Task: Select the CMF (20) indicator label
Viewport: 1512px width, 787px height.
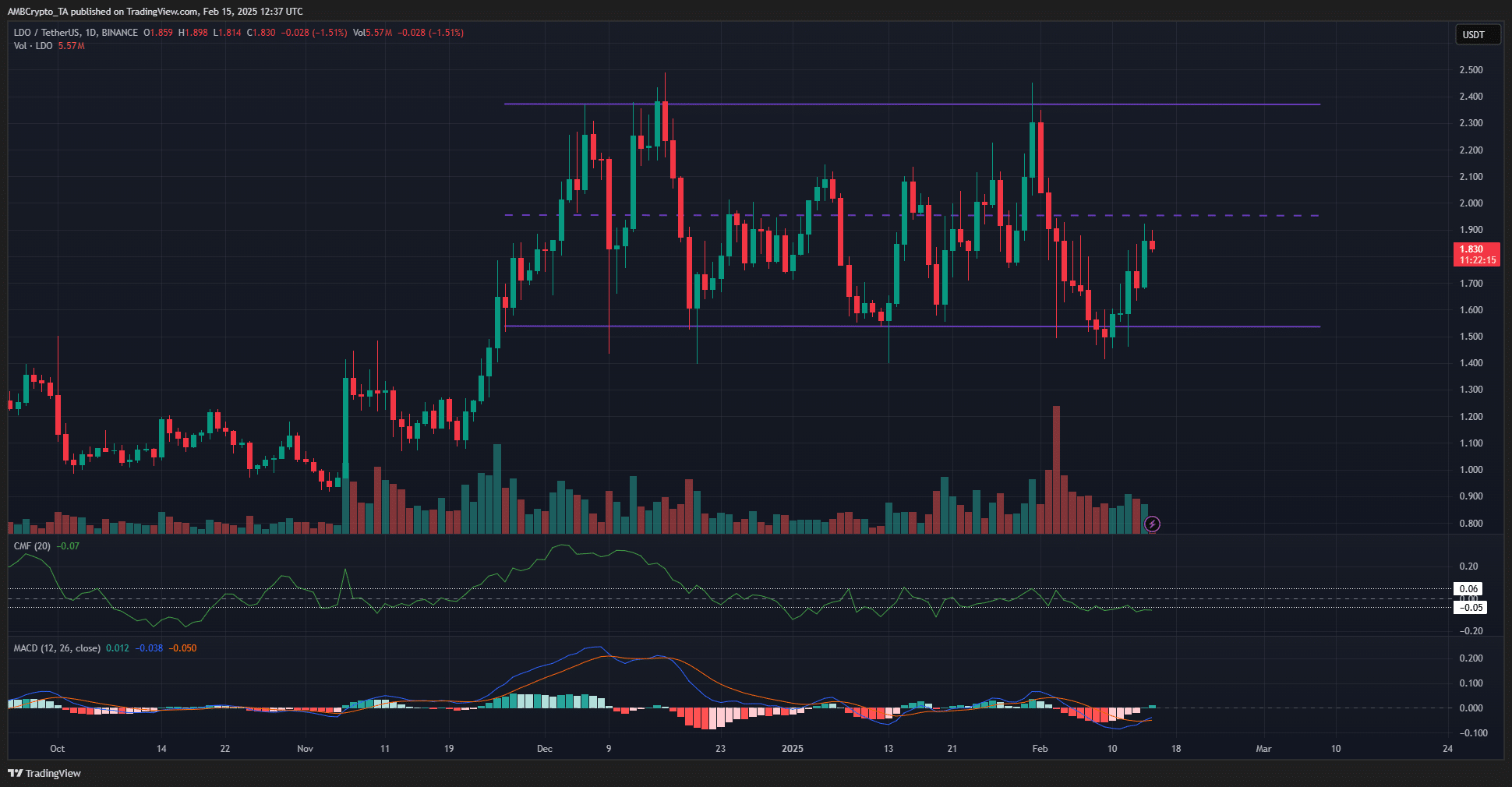Action: tap(32, 546)
